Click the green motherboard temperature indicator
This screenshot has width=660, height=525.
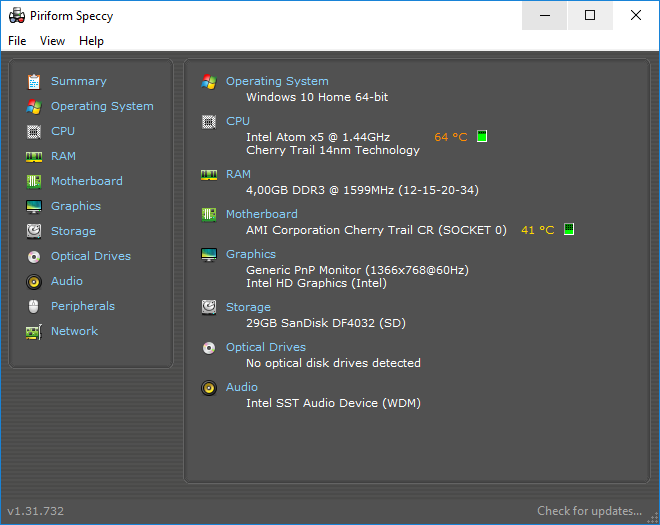[x=569, y=229]
